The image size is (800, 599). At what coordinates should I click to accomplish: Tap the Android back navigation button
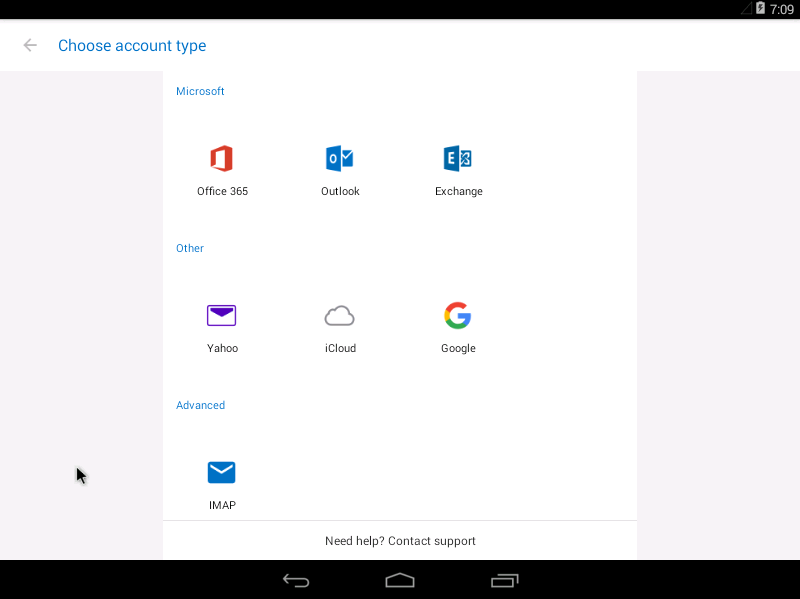pos(296,580)
